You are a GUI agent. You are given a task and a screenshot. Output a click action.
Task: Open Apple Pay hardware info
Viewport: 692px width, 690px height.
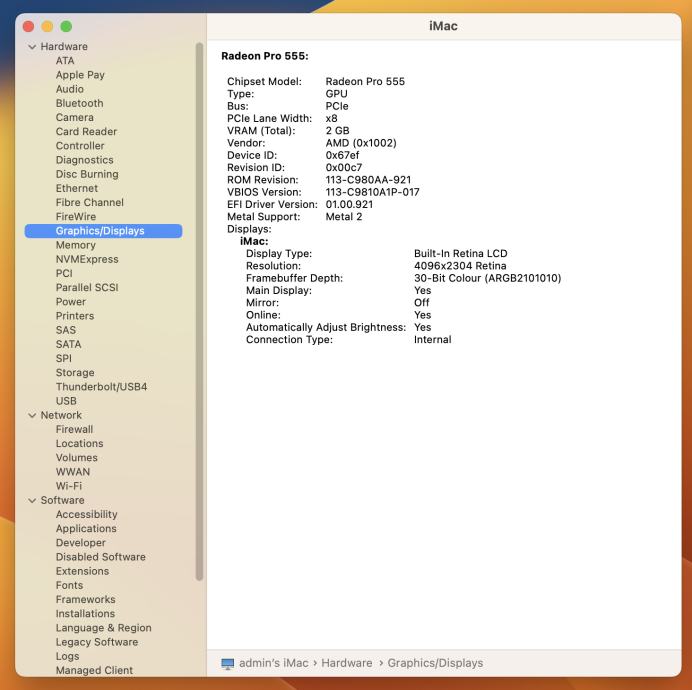[x=80, y=75]
